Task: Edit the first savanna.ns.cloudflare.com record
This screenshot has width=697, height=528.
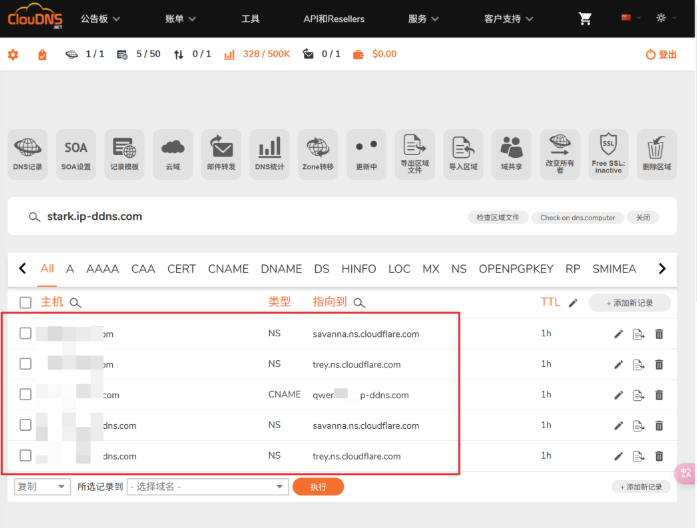Action: coord(618,334)
